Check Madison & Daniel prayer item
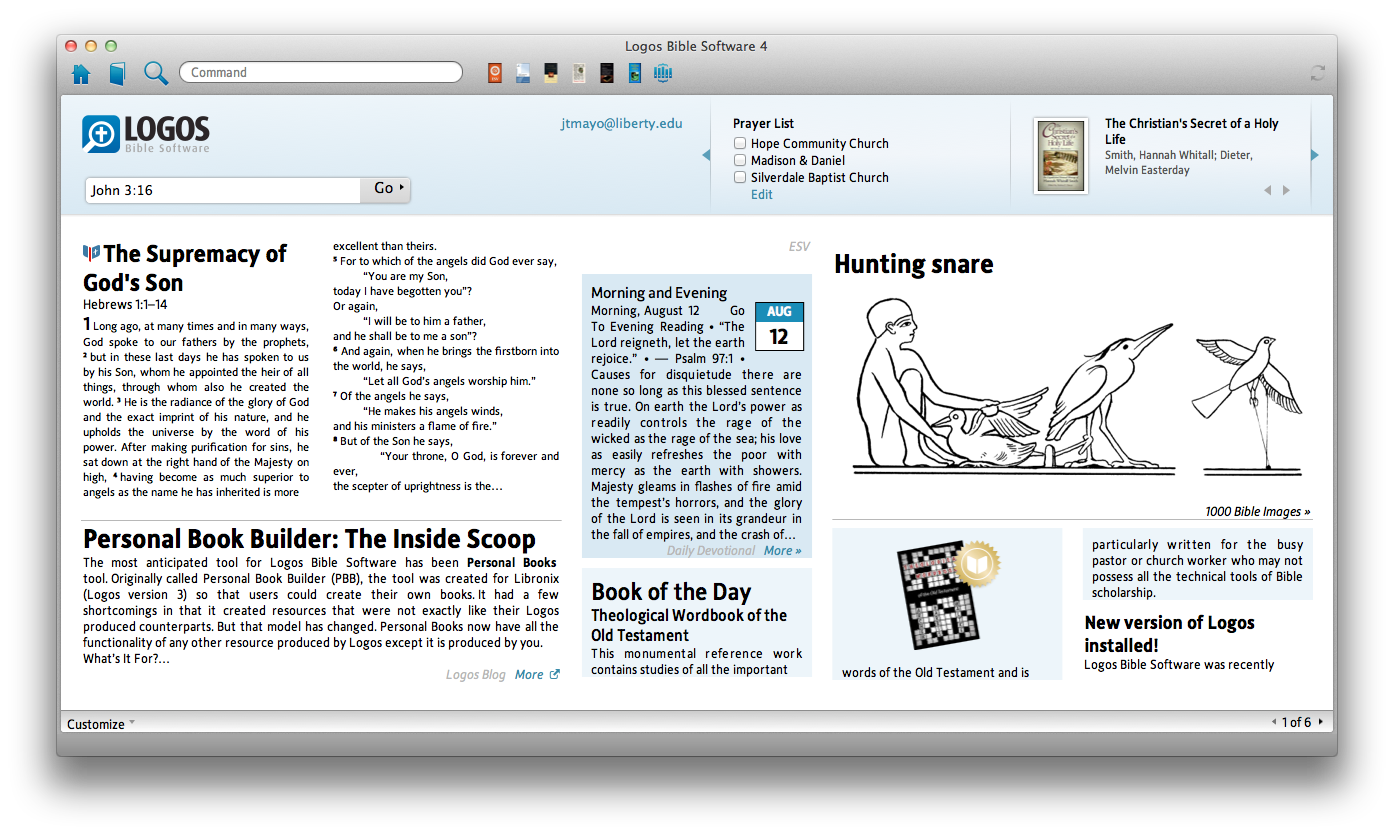 (740, 160)
